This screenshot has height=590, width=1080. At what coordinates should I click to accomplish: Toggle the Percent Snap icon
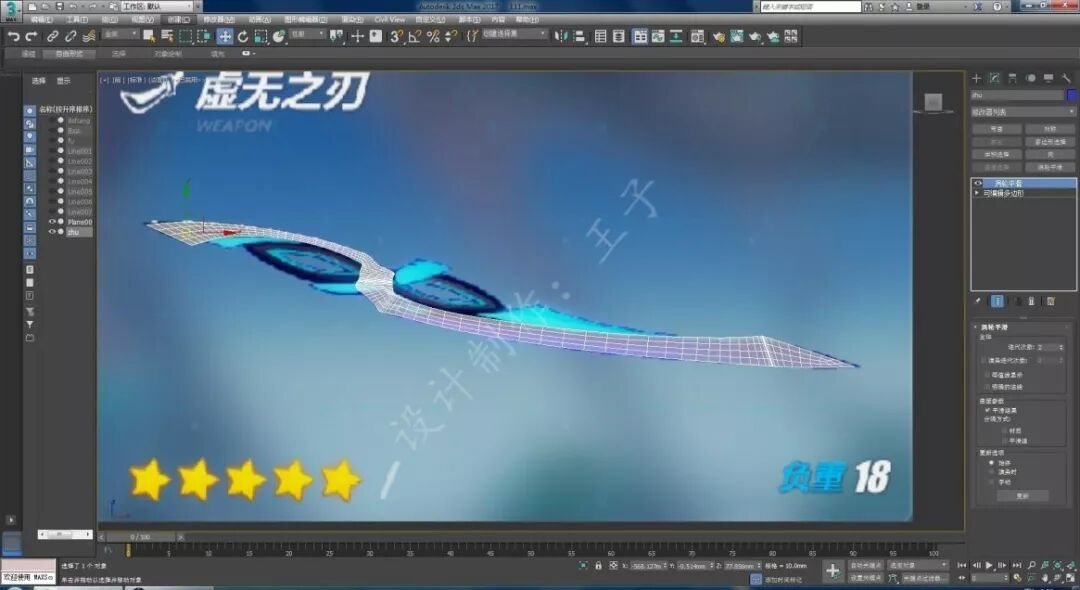tap(433, 36)
